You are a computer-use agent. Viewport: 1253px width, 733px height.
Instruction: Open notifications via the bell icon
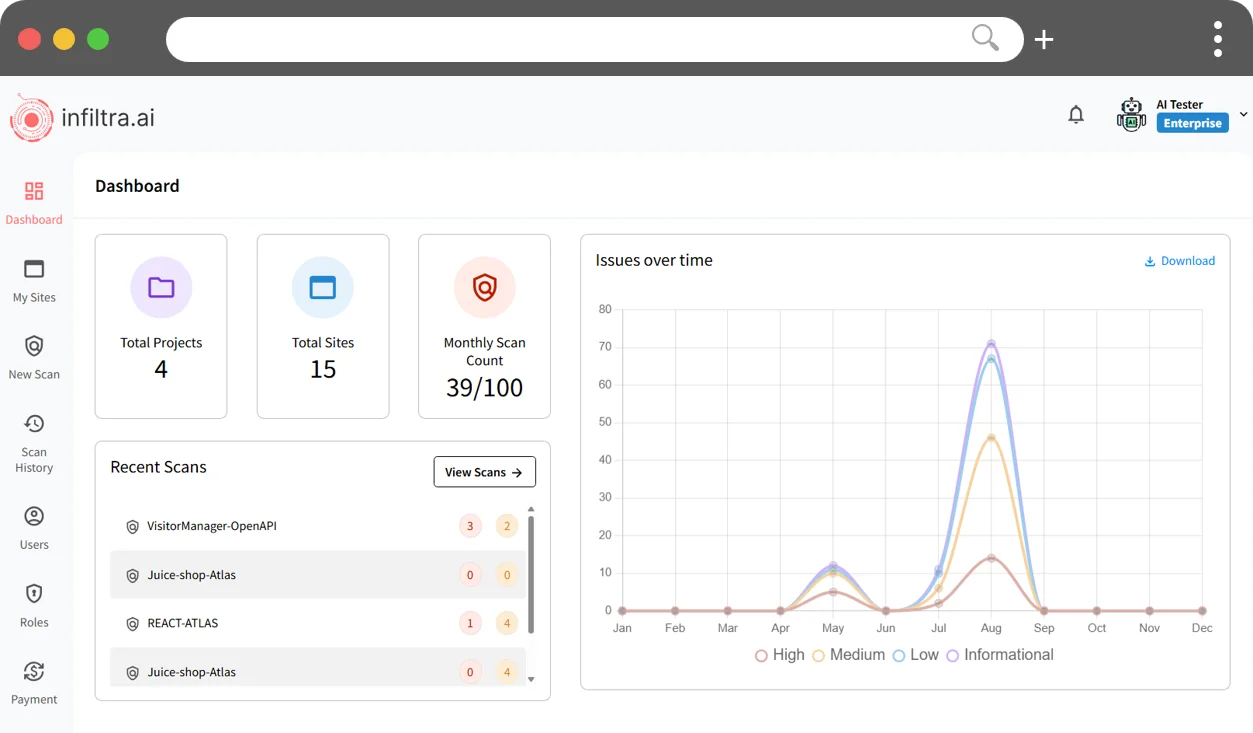click(1076, 114)
